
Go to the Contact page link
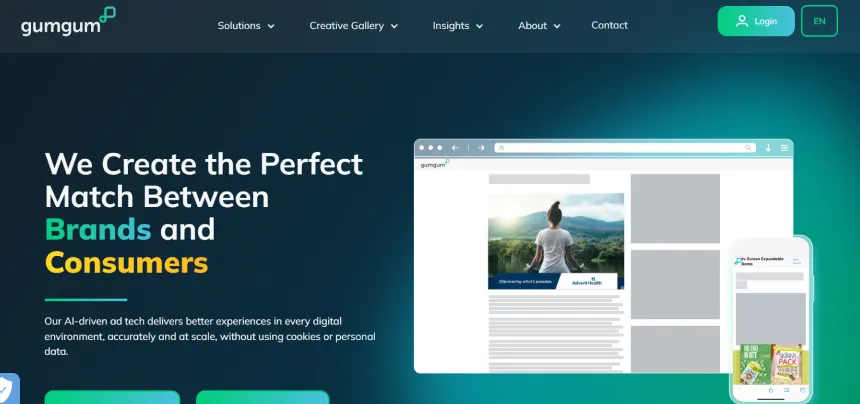(x=609, y=25)
